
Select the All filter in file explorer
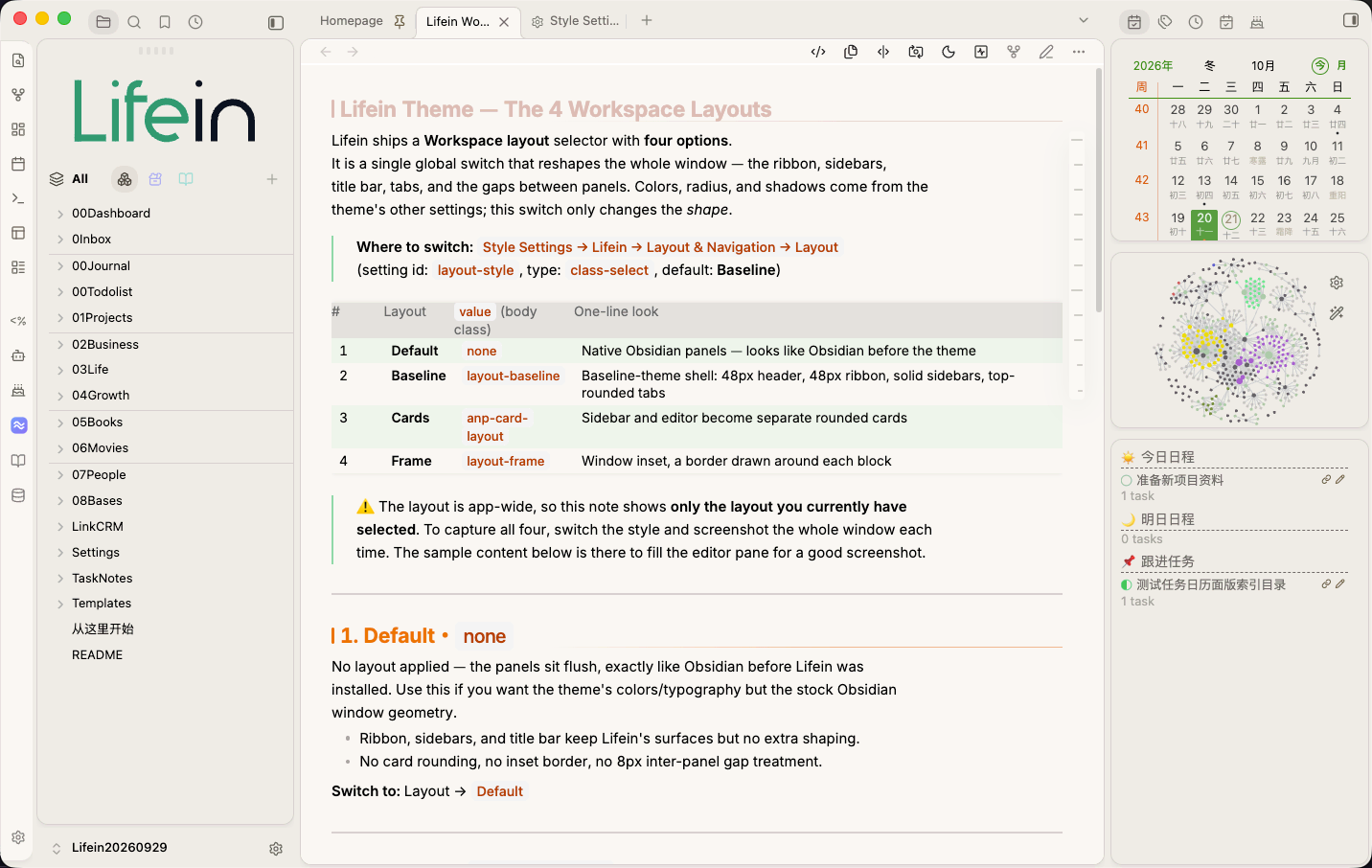click(x=70, y=179)
